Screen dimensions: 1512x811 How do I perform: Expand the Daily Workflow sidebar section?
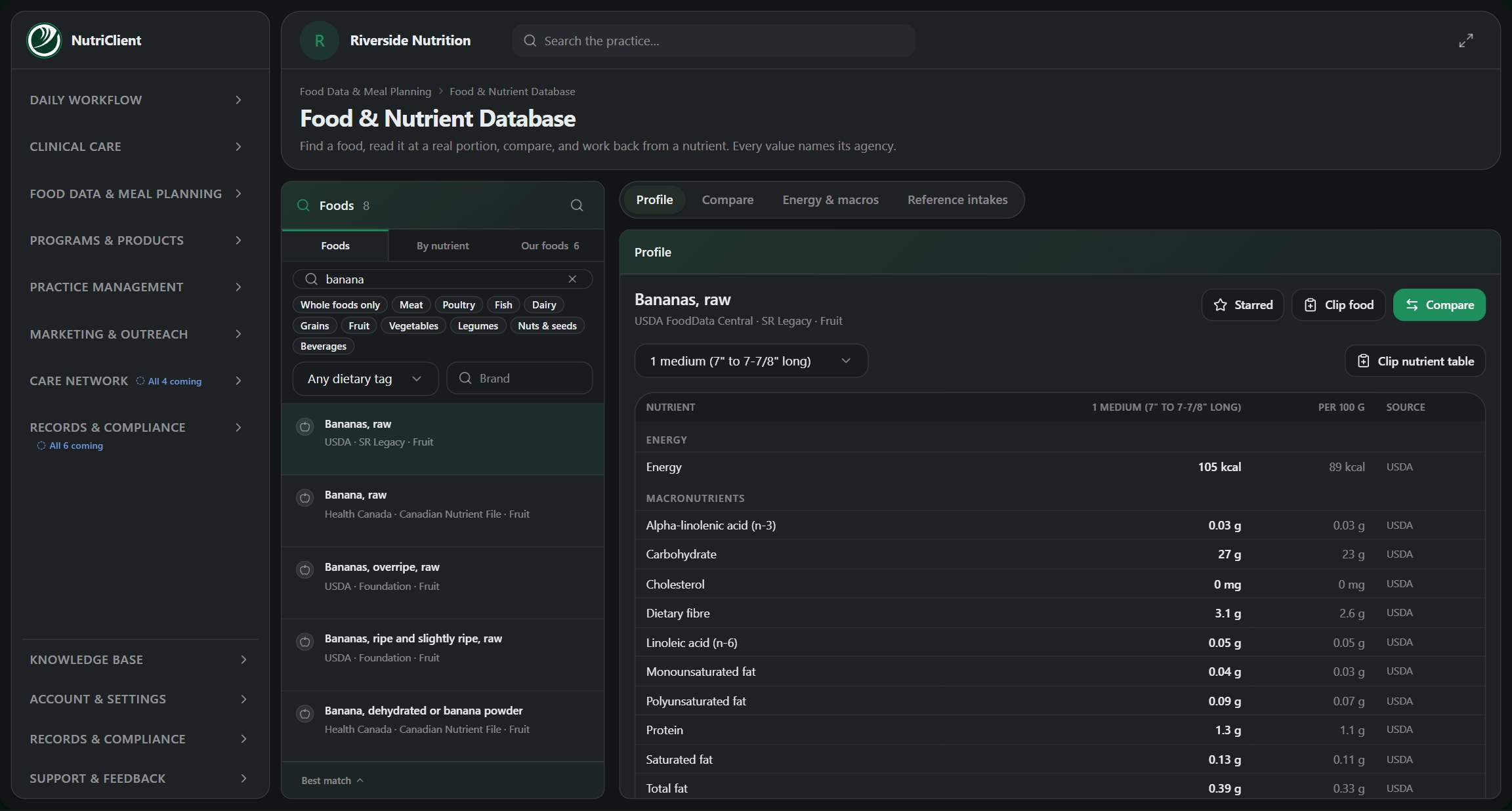tap(136, 100)
